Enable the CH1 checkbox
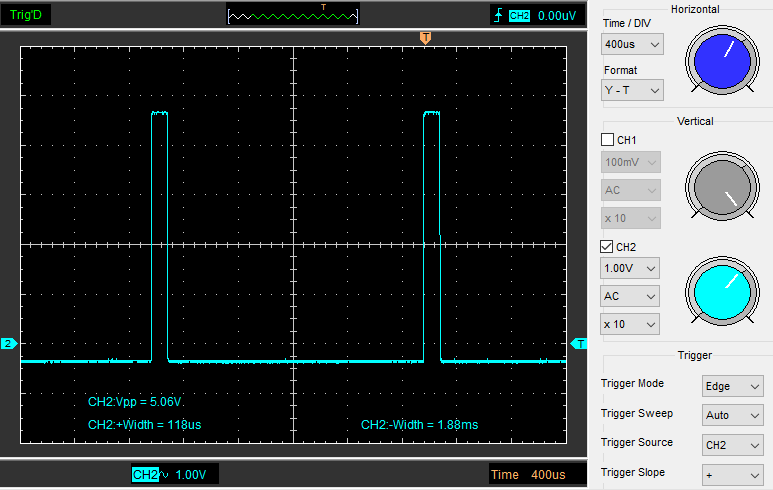773x490 pixels. pyautogui.click(x=607, y=140)
